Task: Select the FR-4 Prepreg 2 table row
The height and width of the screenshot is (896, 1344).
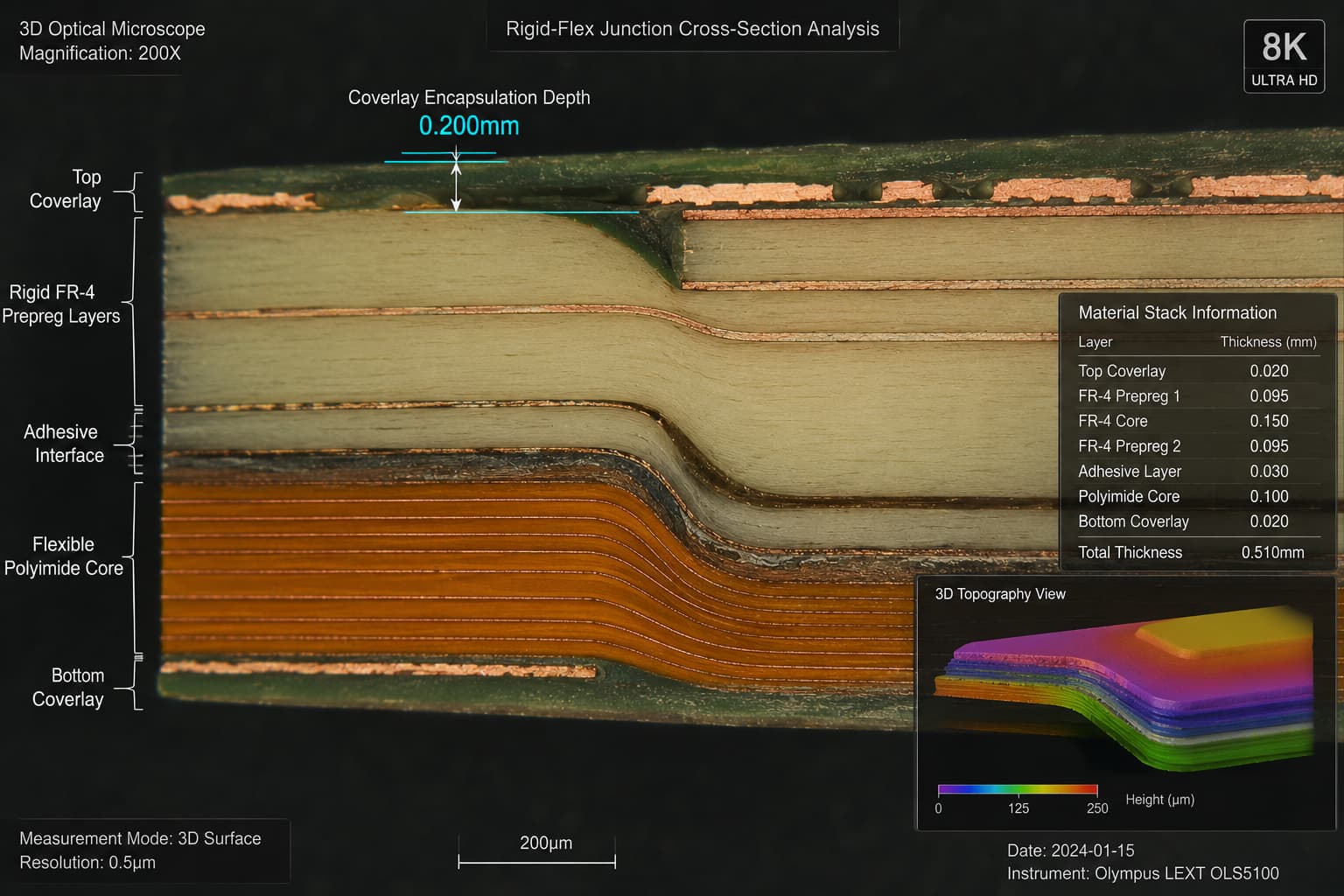Action: pos(1198,446)
